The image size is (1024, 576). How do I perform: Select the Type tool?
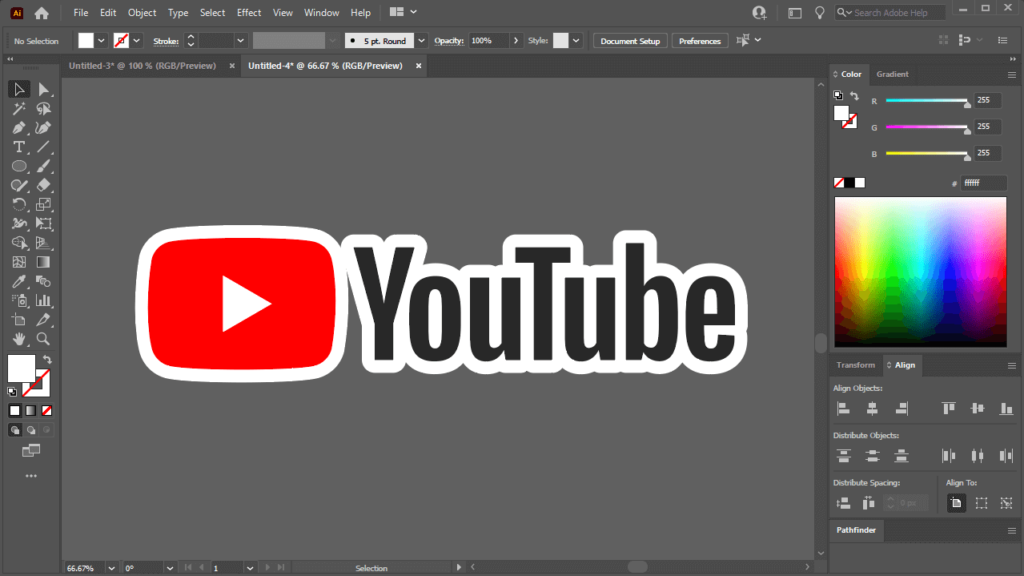tap(18, 147)
